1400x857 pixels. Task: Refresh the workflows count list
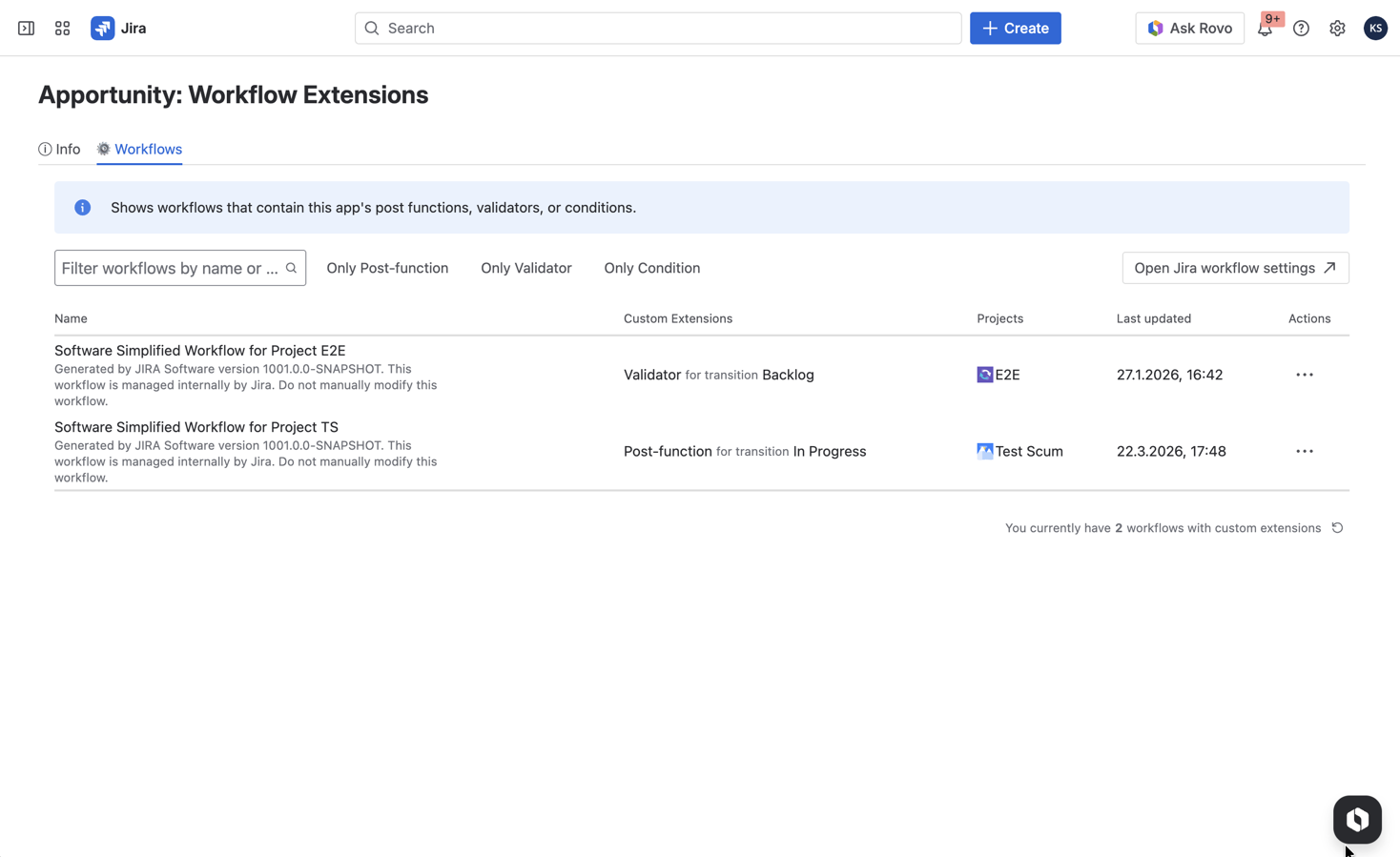[1337, 528]
